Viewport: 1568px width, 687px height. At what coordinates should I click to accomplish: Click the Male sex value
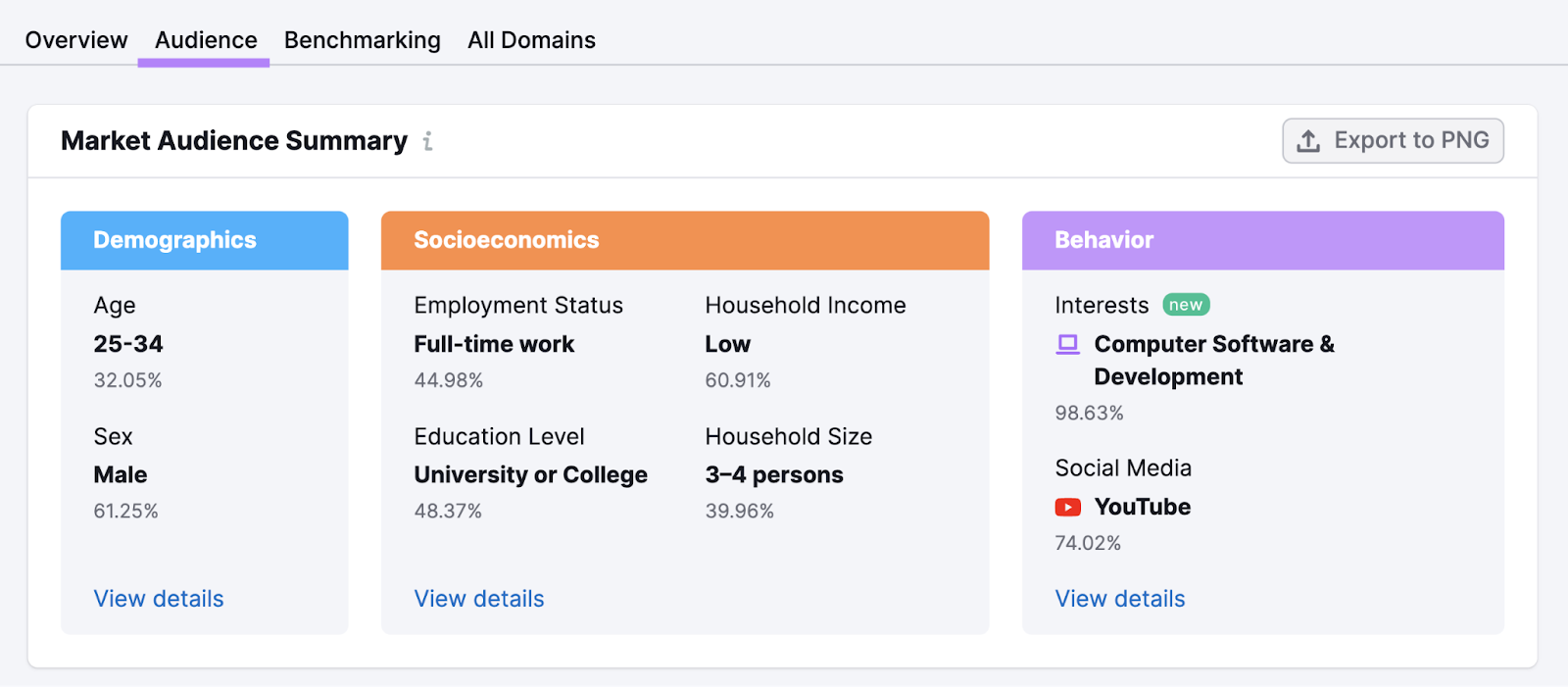point(121,475)
